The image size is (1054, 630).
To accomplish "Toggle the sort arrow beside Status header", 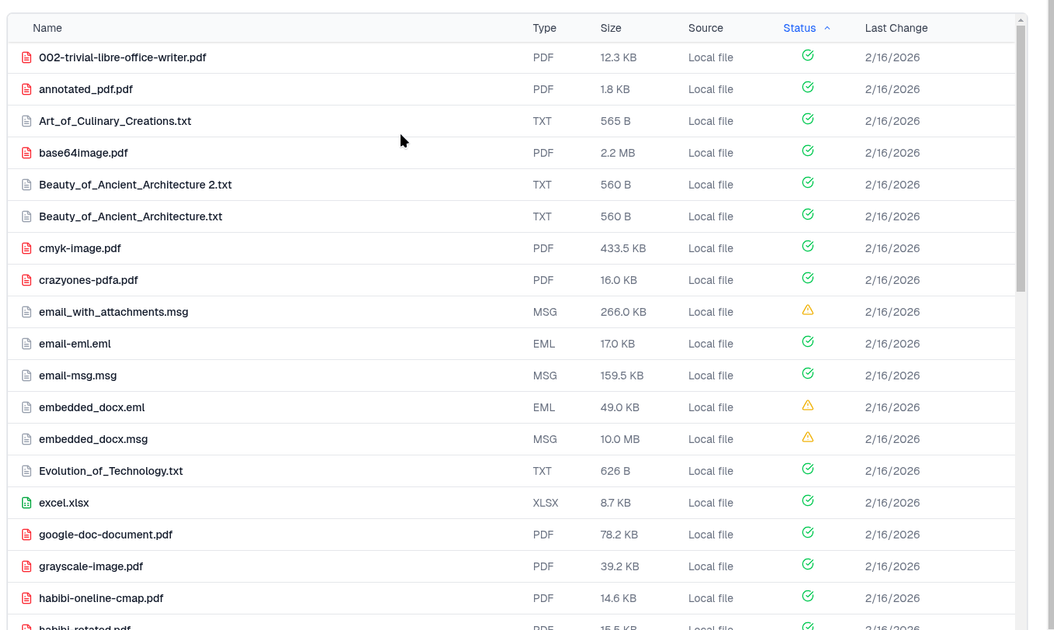I will click(x=827, y=28).
